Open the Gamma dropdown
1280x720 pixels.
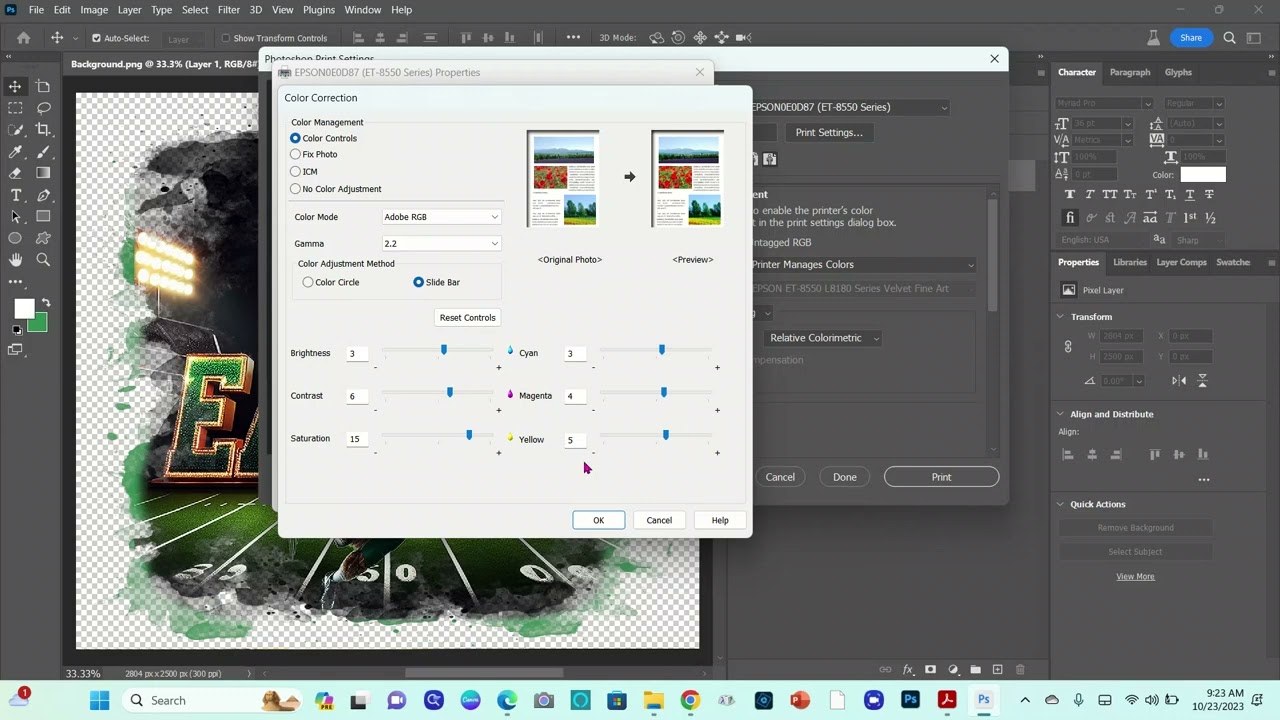point(441,244)
